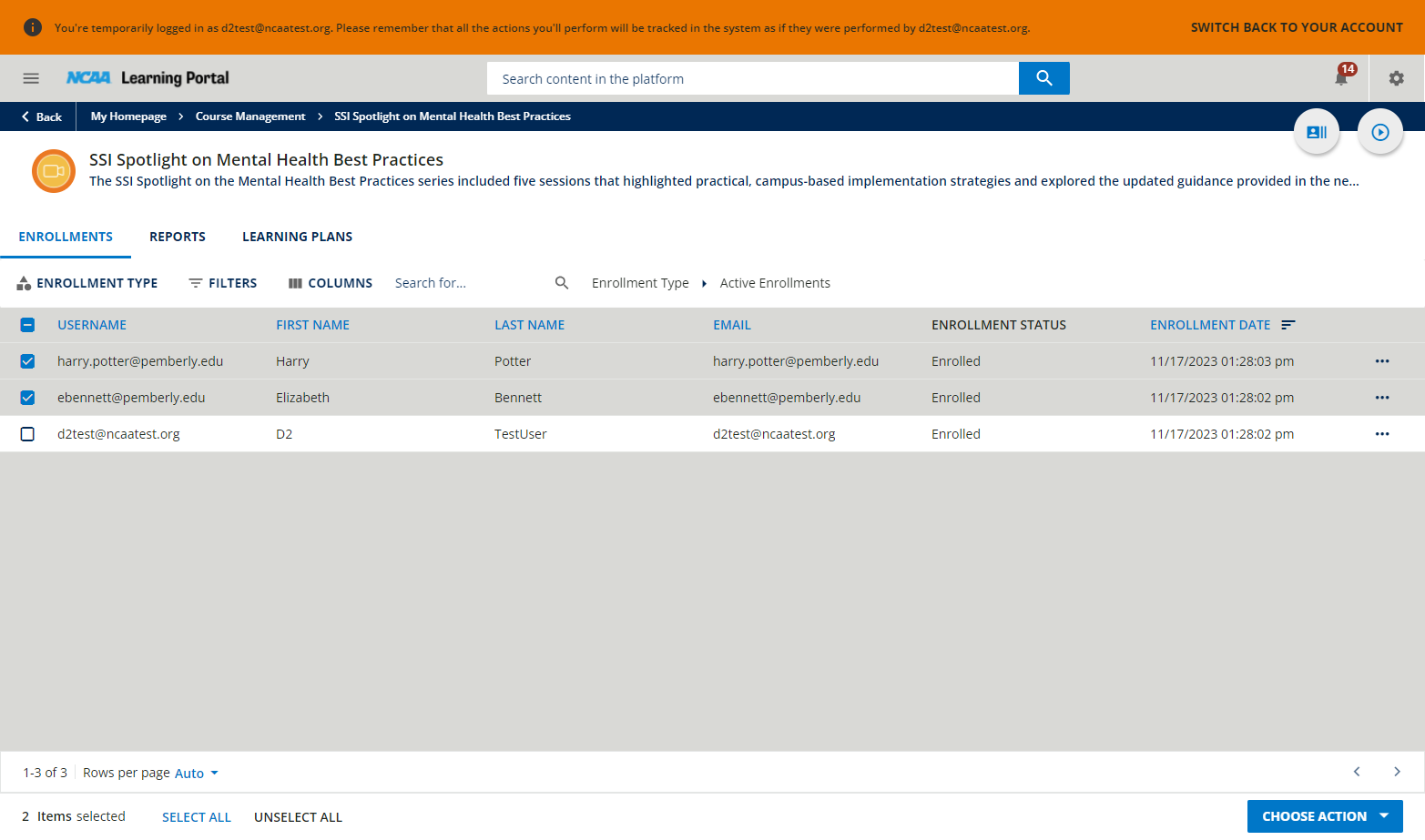Uncheck the ebennett@pemberly.edu row checkbox
1425x840 pixels.
[27, 398]
